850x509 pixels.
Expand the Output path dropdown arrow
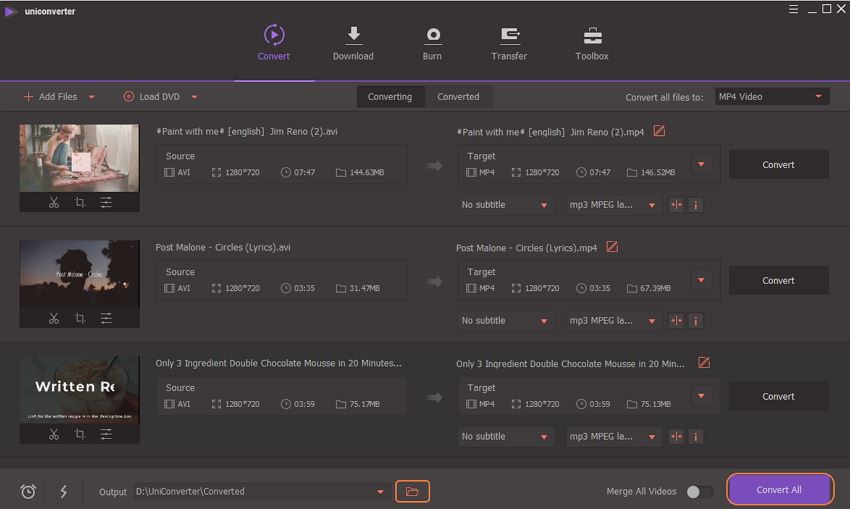tap(381, 492)
